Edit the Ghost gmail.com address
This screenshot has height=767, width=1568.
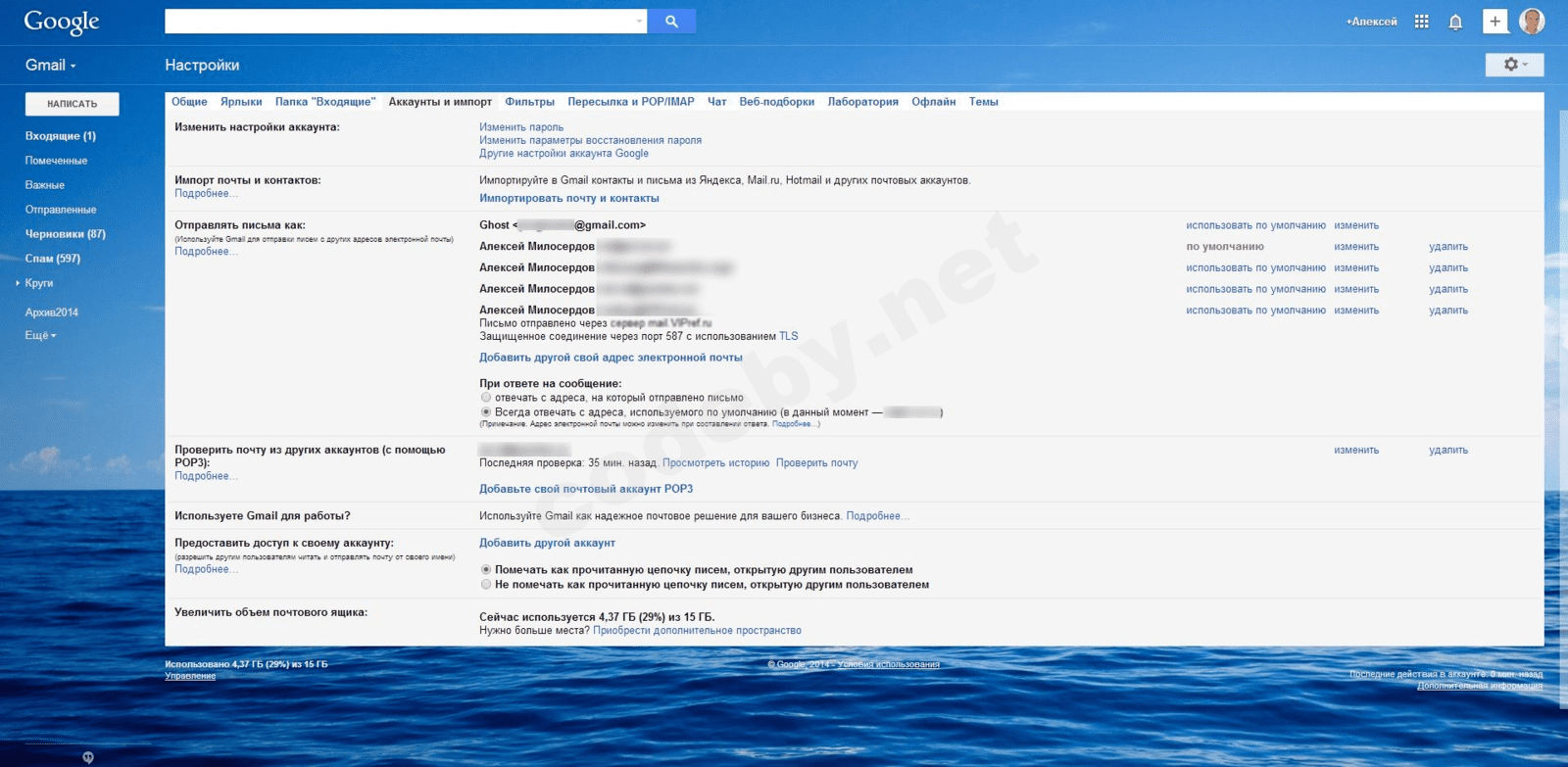[1356, 225]
